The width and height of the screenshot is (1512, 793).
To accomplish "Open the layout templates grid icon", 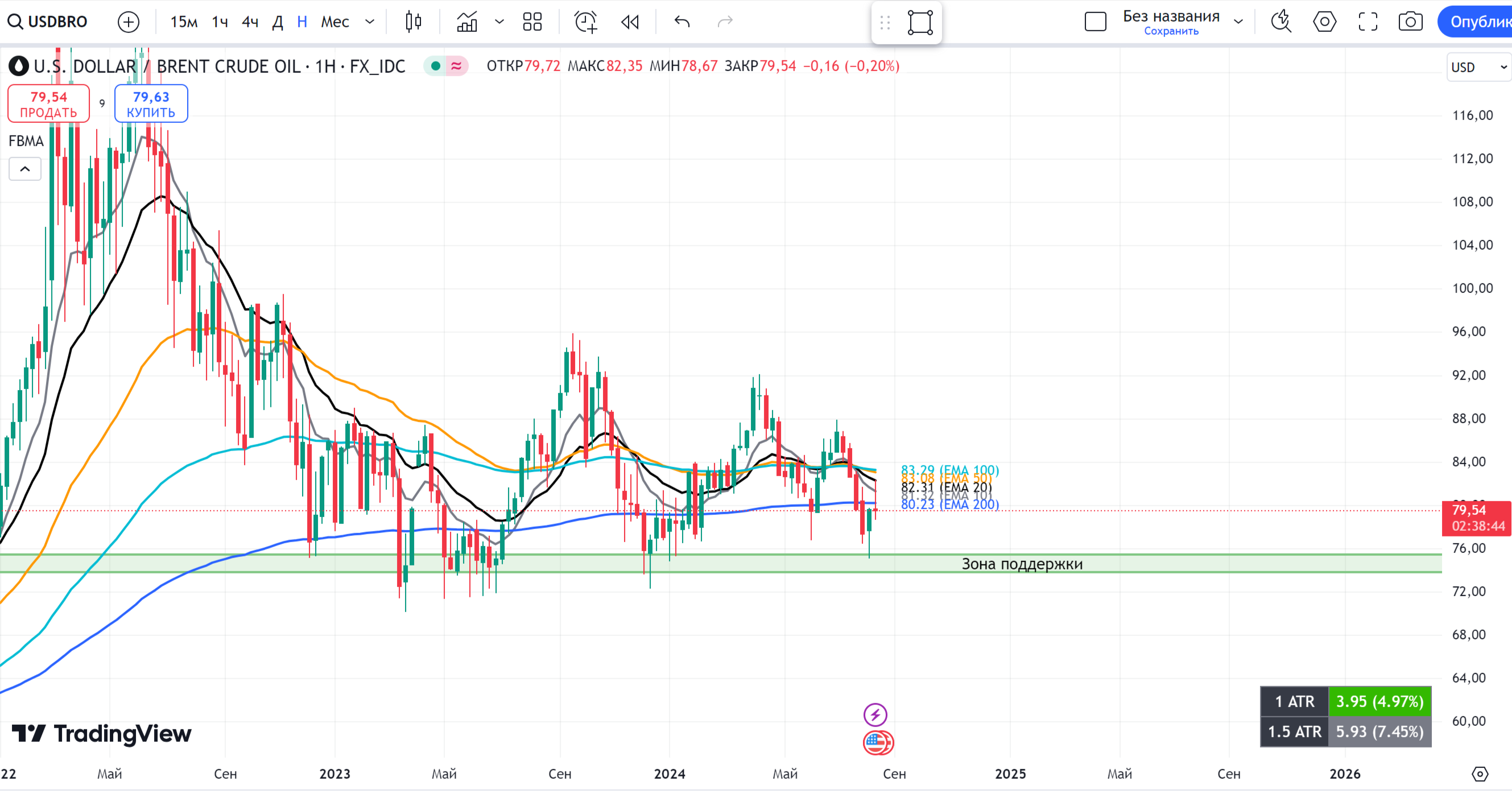I will click(532, 22).
